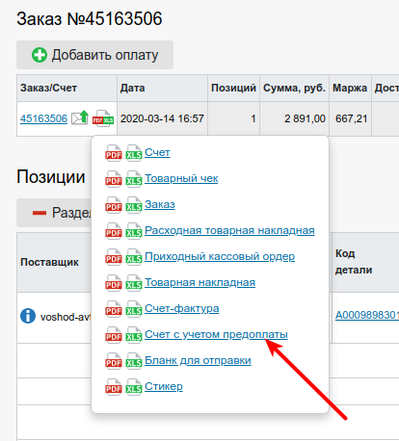
Task: Select the margin value 667,21
Action: [x=351, y=118]
